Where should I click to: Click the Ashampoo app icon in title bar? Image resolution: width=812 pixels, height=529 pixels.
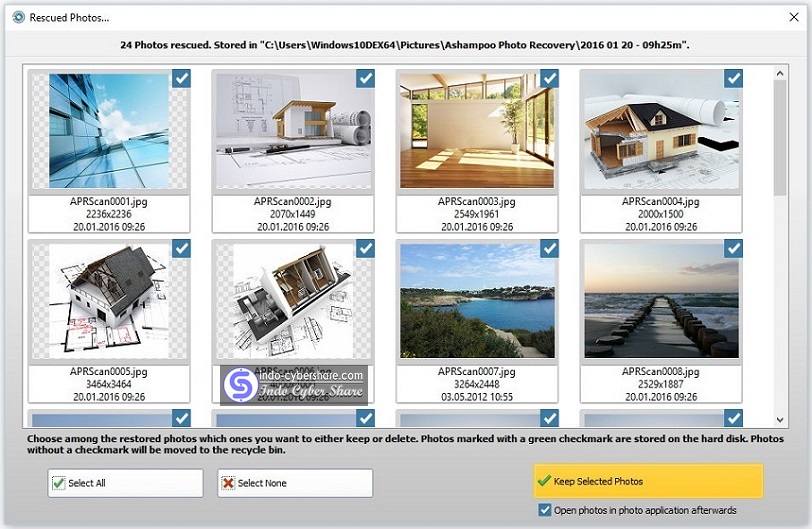pyautogui.click(x=19, y=17)
